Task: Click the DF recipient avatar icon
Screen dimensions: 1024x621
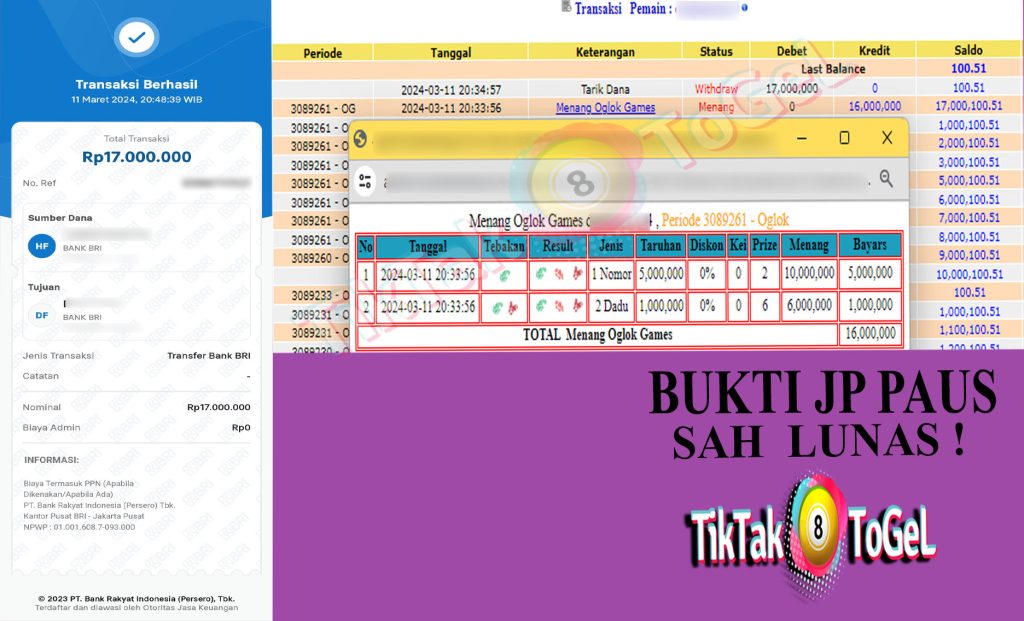Action: 41,315
